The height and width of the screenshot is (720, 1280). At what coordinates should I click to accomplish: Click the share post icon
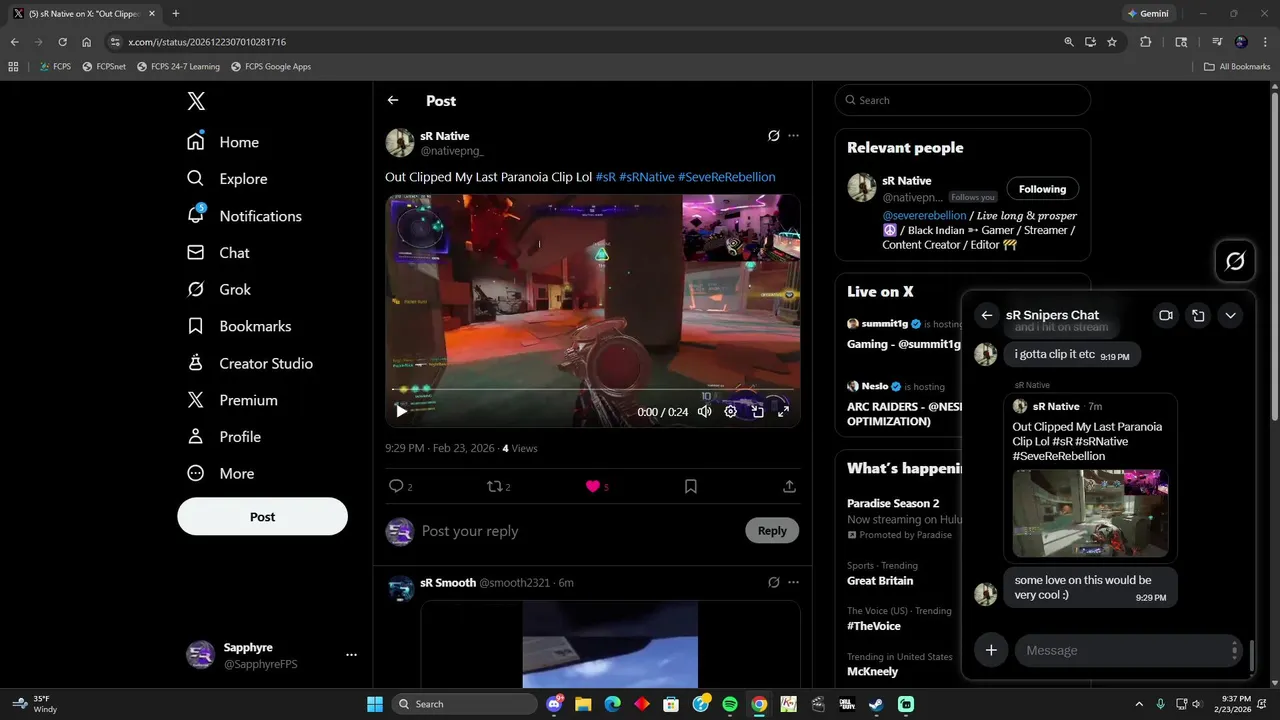(789, 486)
